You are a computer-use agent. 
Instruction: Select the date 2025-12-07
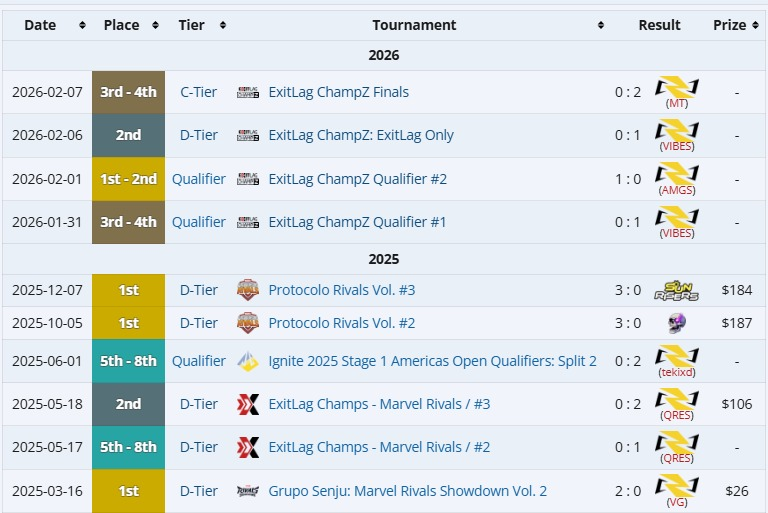pyautogui.click(x=48, y=290)
